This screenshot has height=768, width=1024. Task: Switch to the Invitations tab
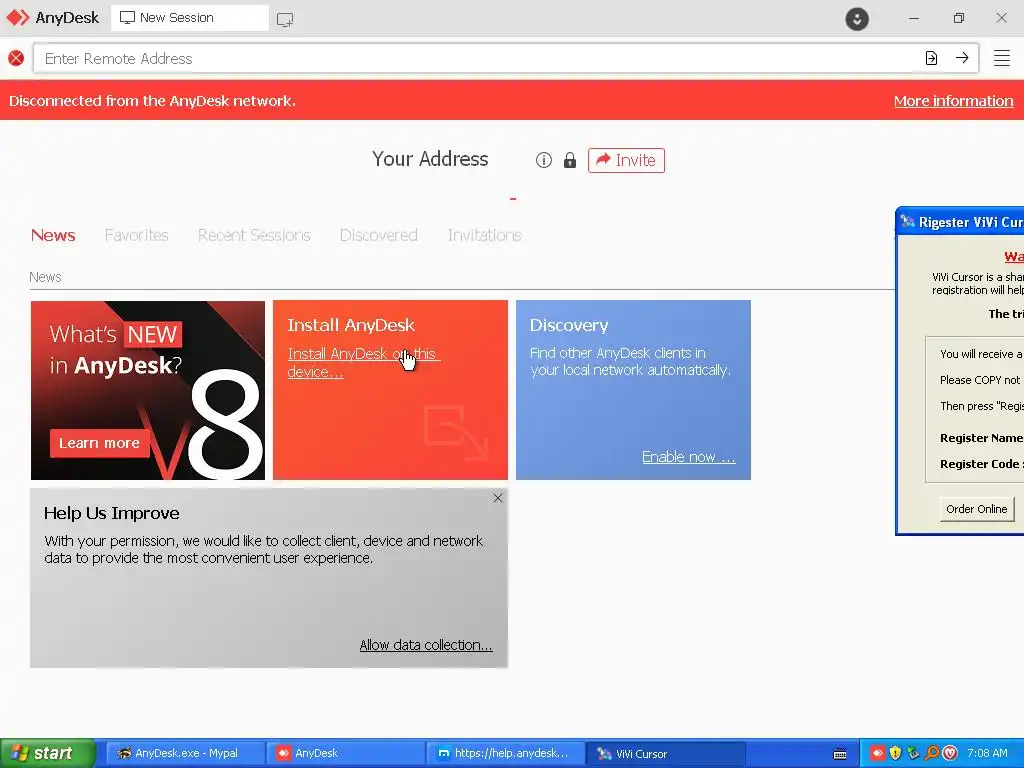[x=485, y=235]
